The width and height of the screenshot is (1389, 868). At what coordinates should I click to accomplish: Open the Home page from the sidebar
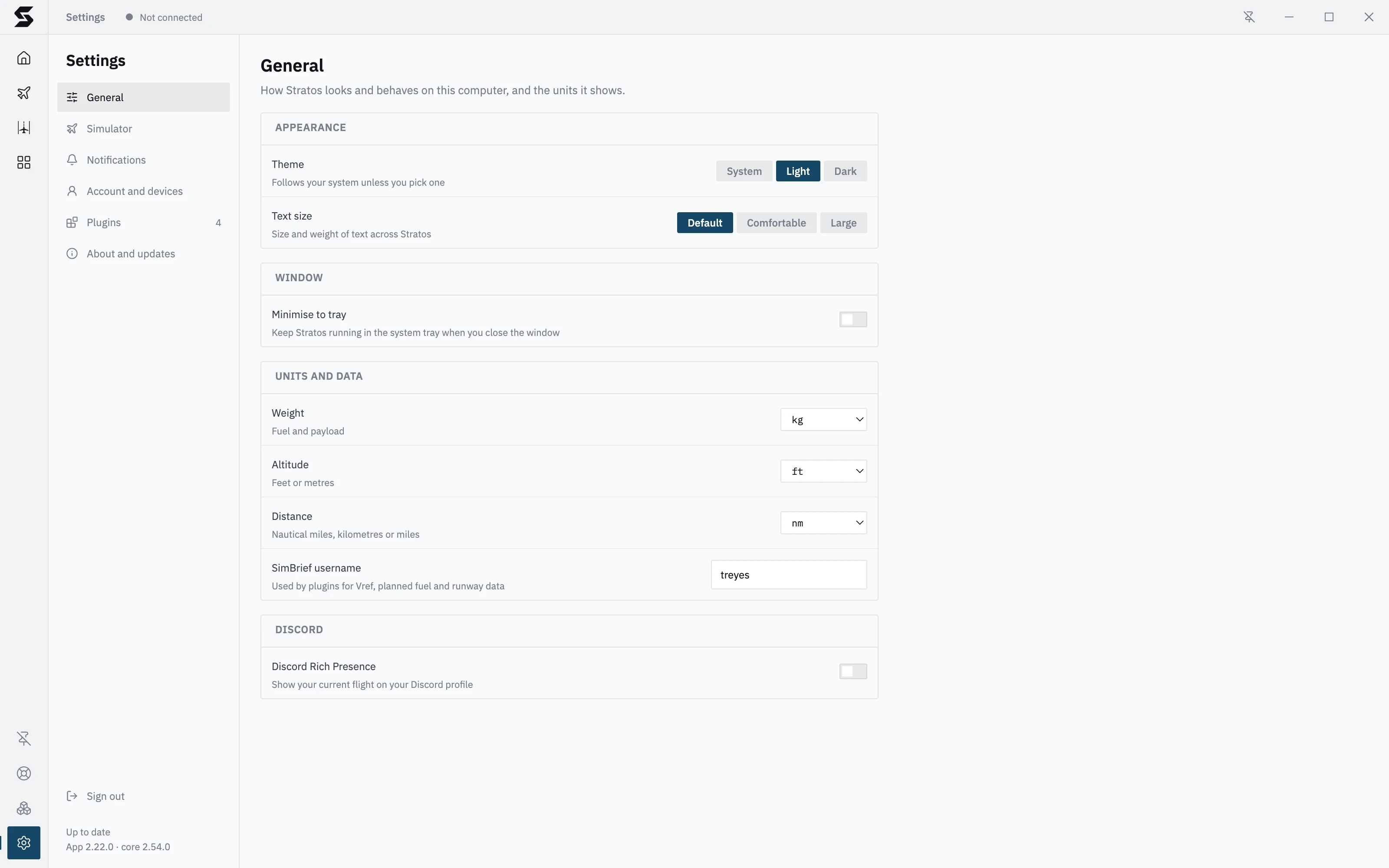tap(23, 58)
